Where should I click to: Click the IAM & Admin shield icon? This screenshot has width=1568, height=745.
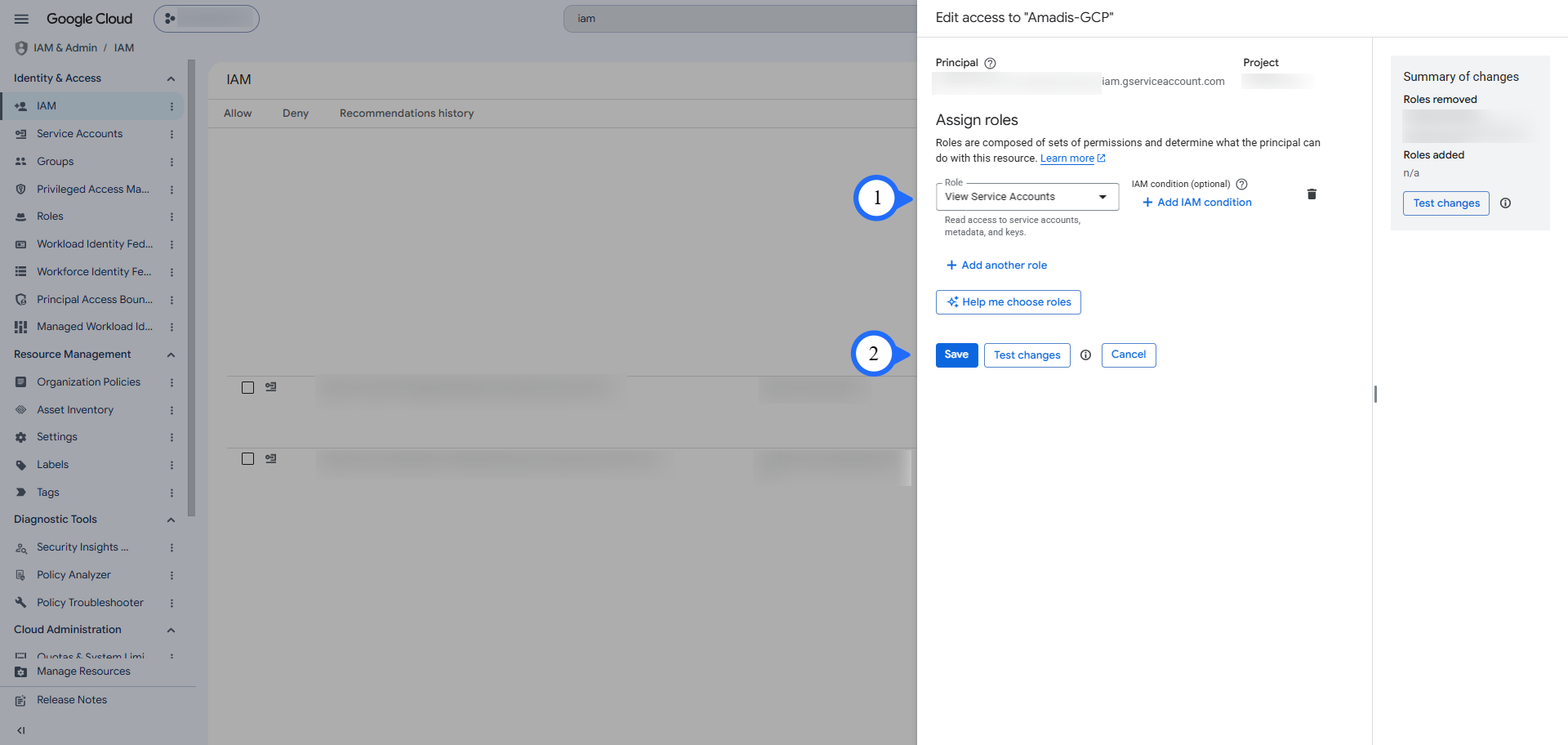(x=21, y=48)
